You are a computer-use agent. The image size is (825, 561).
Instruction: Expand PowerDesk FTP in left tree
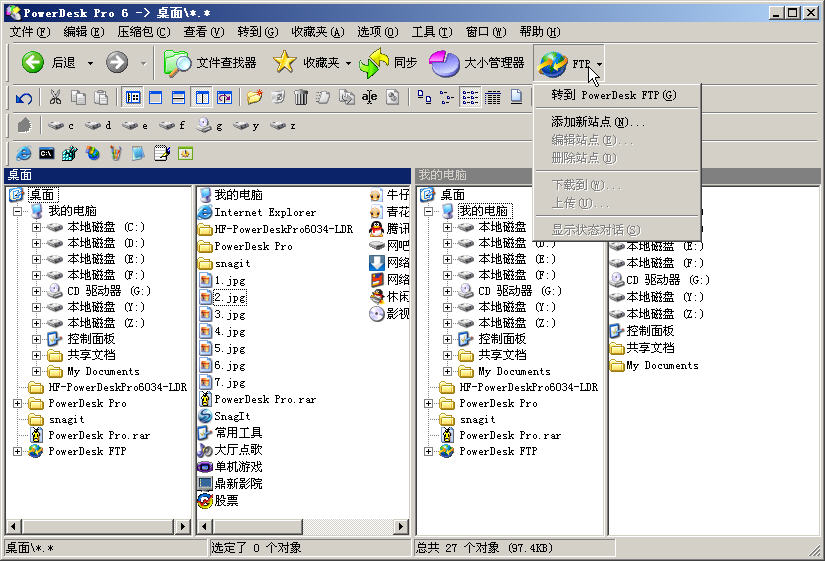17,452
